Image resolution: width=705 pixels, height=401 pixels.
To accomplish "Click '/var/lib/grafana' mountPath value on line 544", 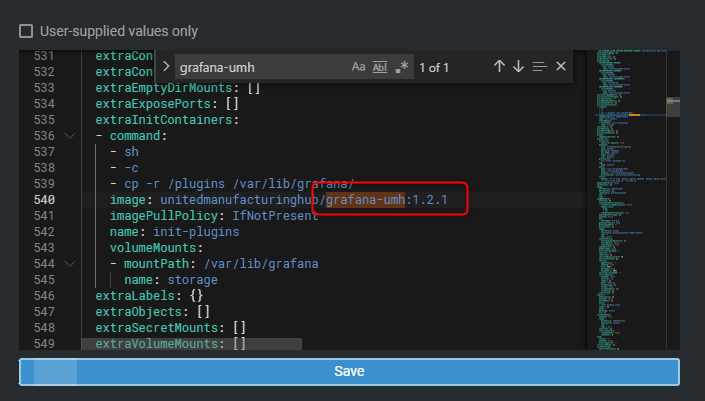I will point(261,264).
